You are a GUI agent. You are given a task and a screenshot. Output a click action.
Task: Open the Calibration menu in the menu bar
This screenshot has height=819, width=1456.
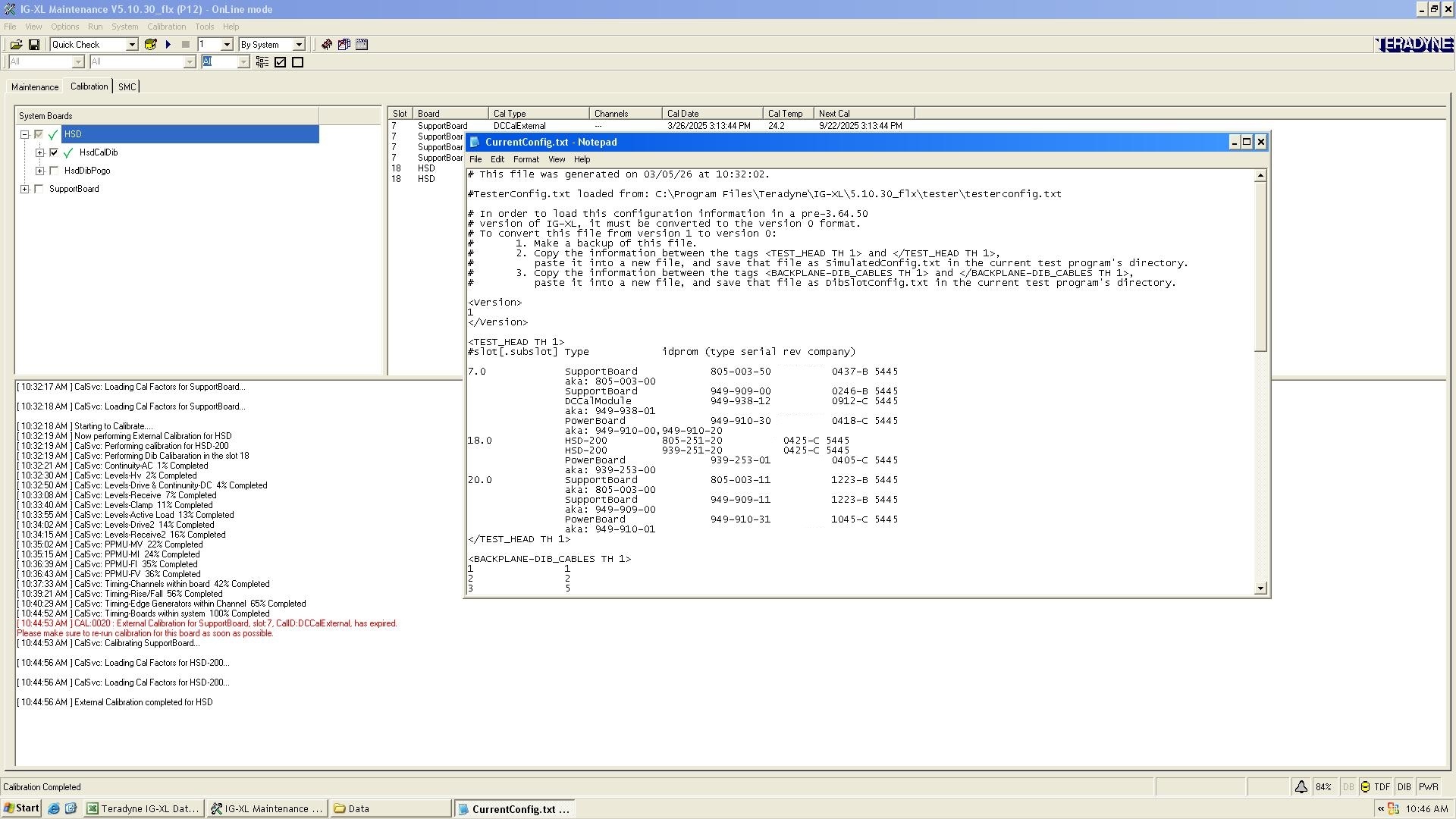(166, 27)
